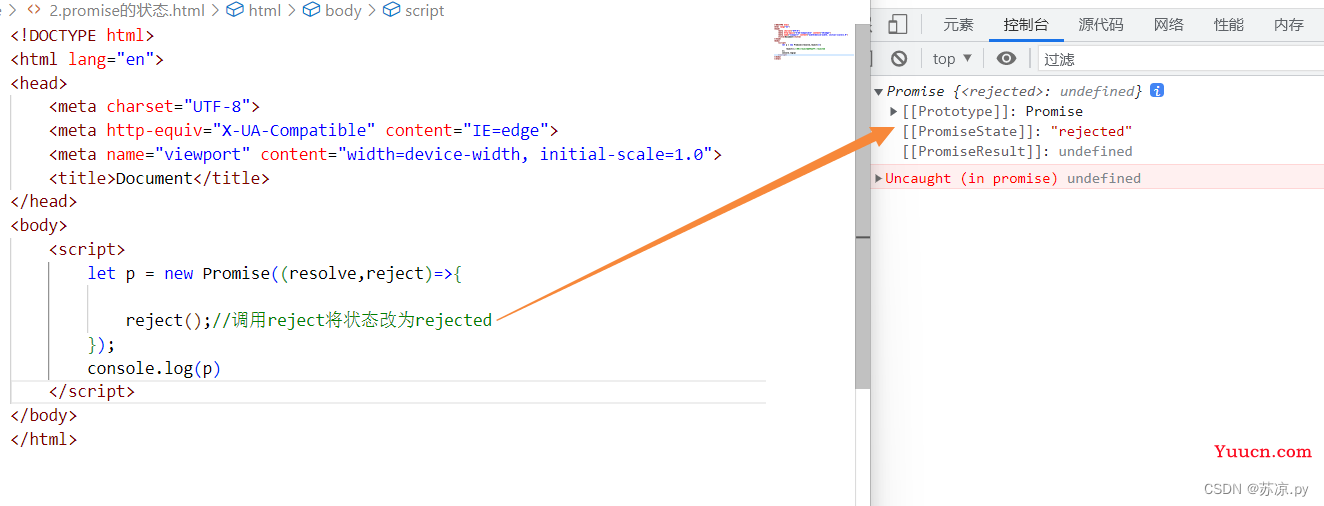1324x506 pixels.
Task: Click body breadcrumb segment
Action: point(343,10)
